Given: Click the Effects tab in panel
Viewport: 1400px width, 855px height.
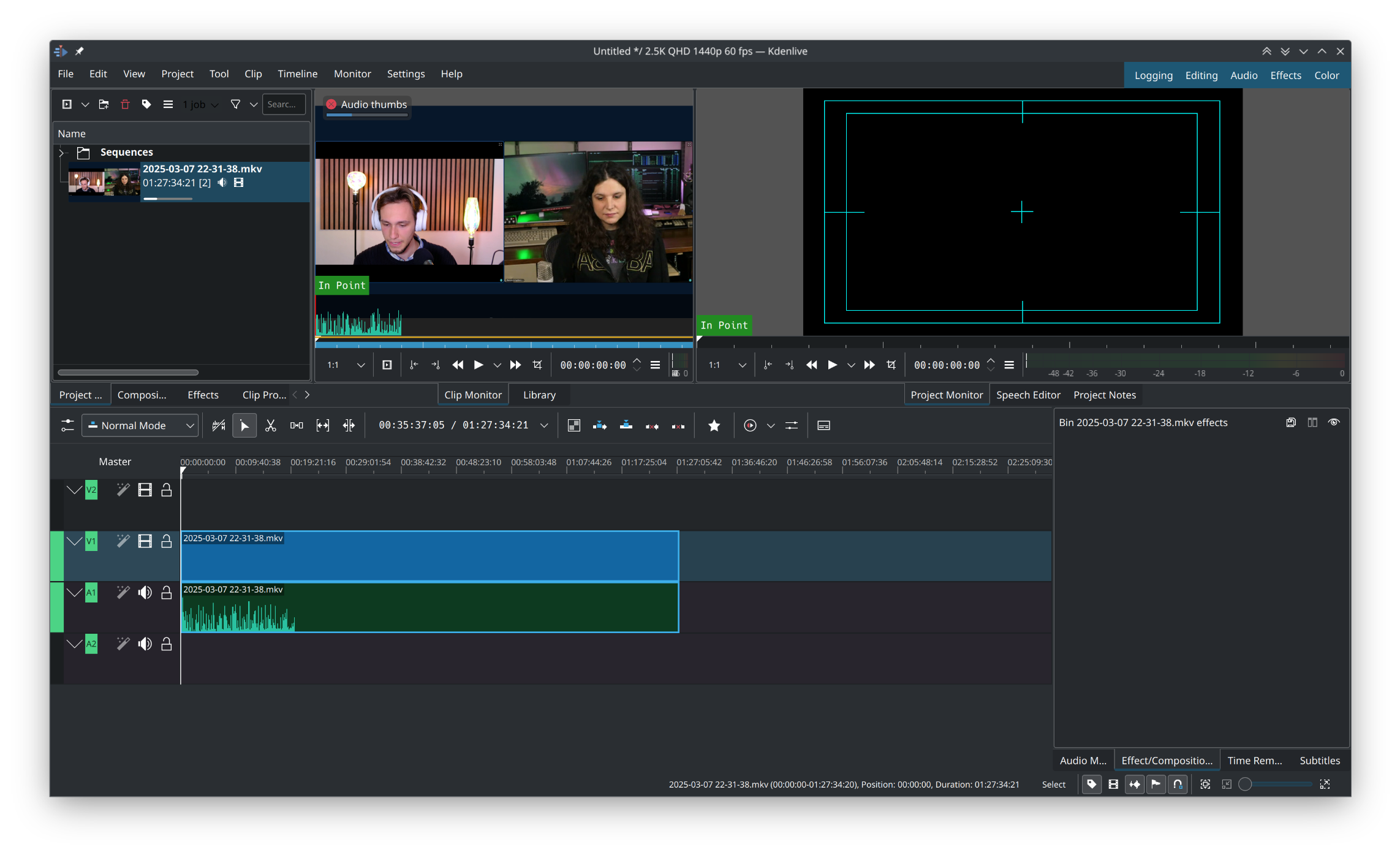Looking at the screenshot, I should tap(202, 393).
